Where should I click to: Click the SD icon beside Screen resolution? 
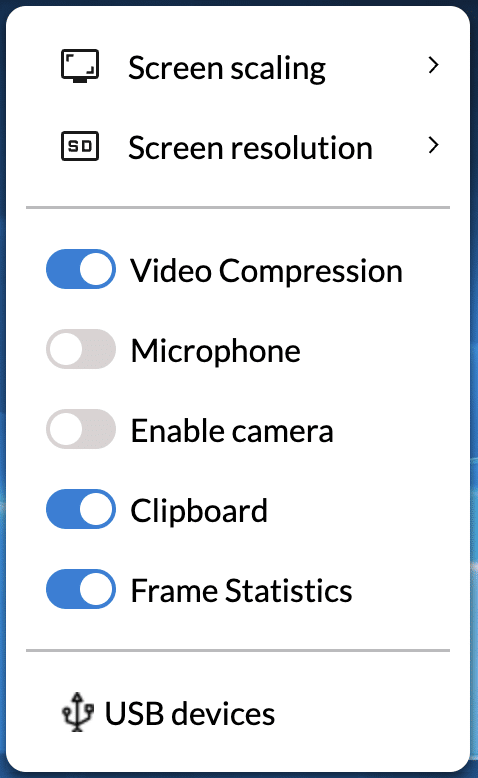(x=80, y=146)
